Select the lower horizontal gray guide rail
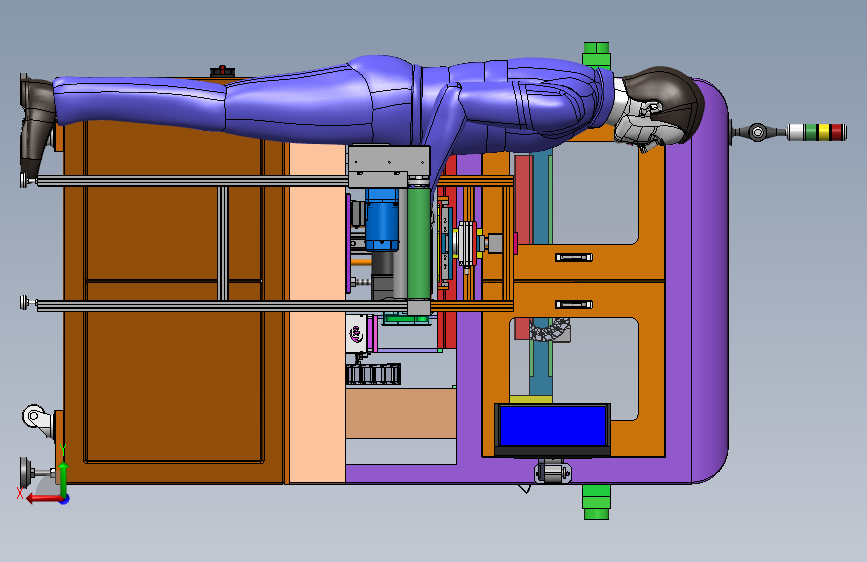867x562 pixels. click(x=222, y=305)
